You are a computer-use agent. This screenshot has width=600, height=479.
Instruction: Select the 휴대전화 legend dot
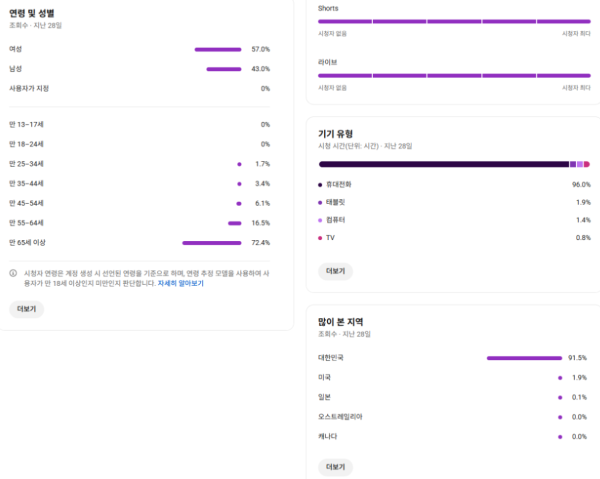[320, 185]
